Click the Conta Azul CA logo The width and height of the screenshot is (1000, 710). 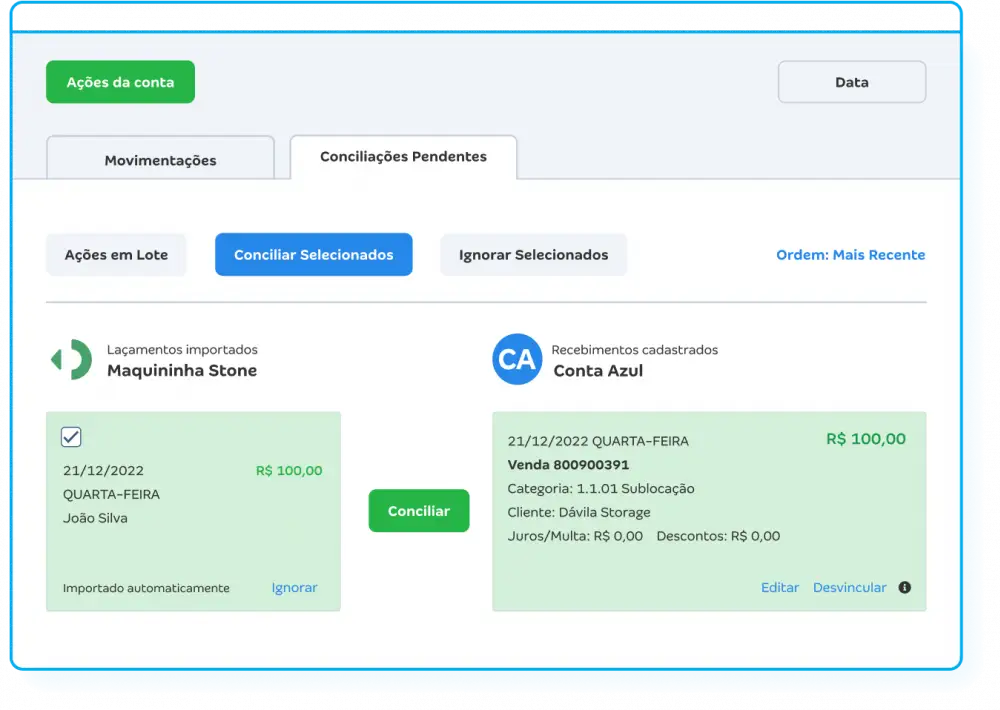[x=517, y=359]
